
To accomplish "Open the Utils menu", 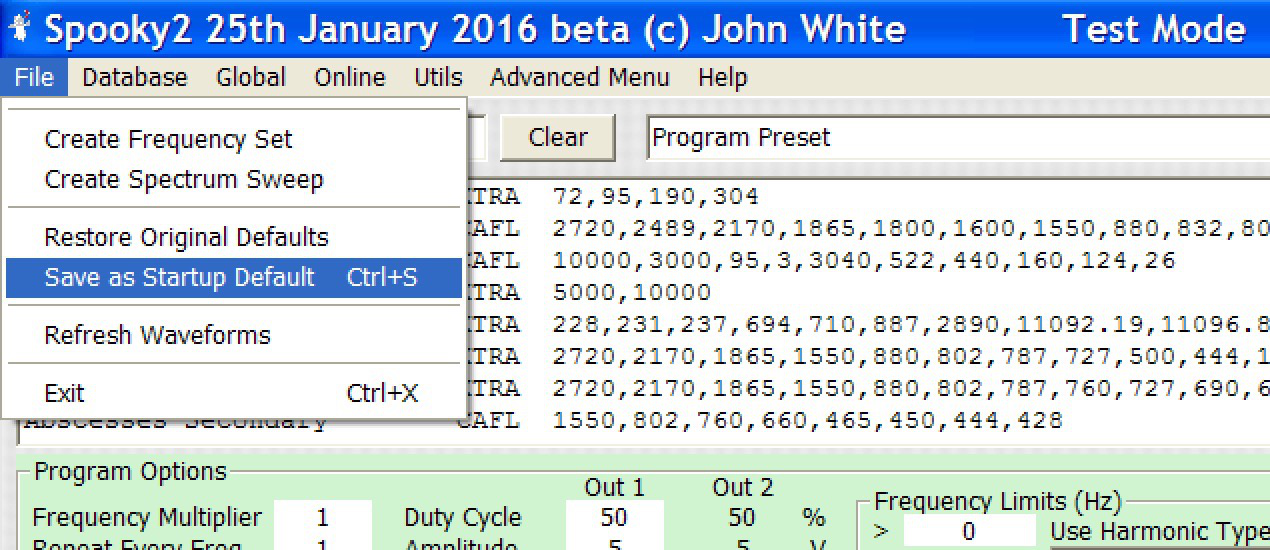I will 438,78.
